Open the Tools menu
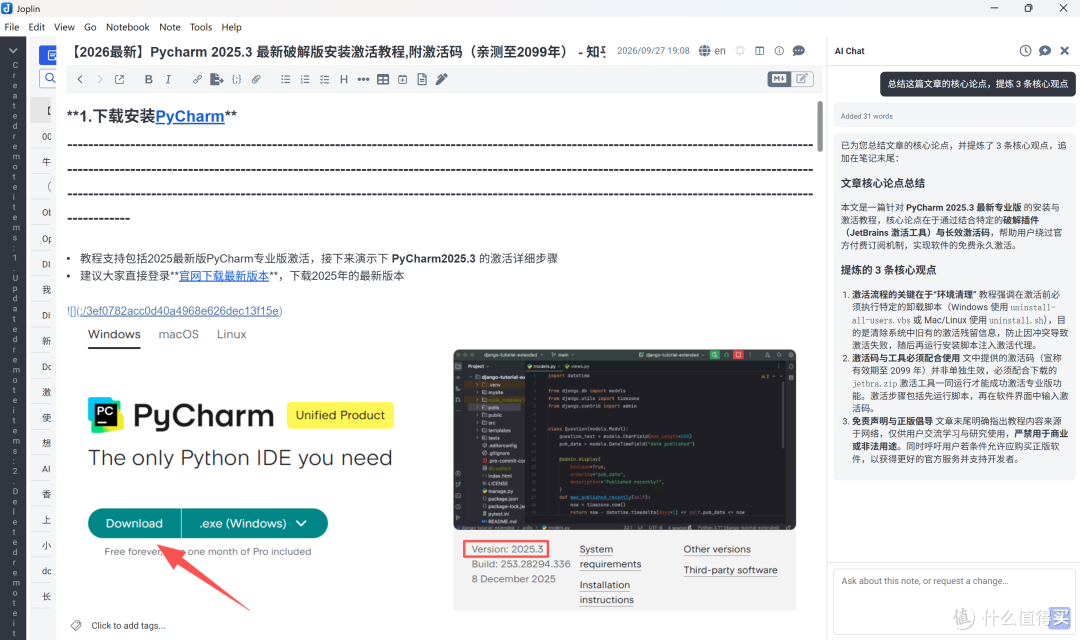This screenshot has width=1080, height=640. pos(201,27)
